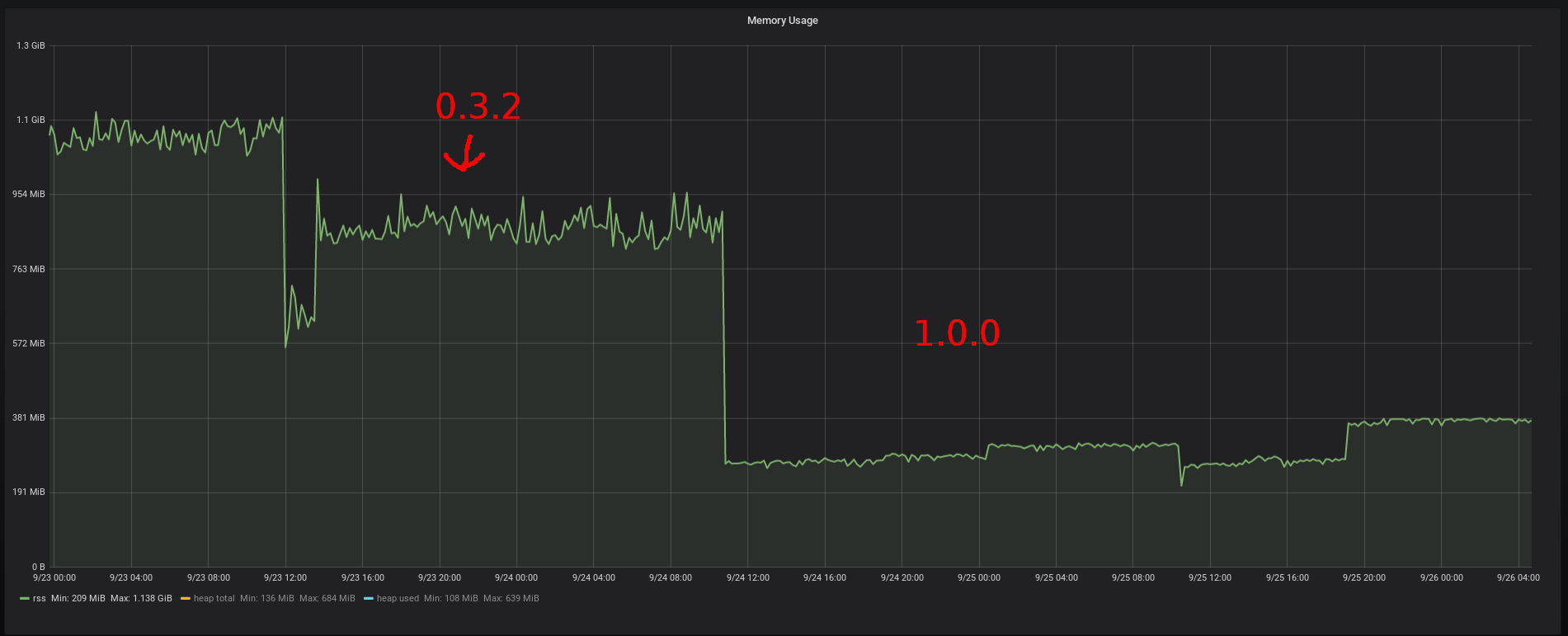Toggle the heap total series label
The image size is (1568, 636).
tap(214, 599)
